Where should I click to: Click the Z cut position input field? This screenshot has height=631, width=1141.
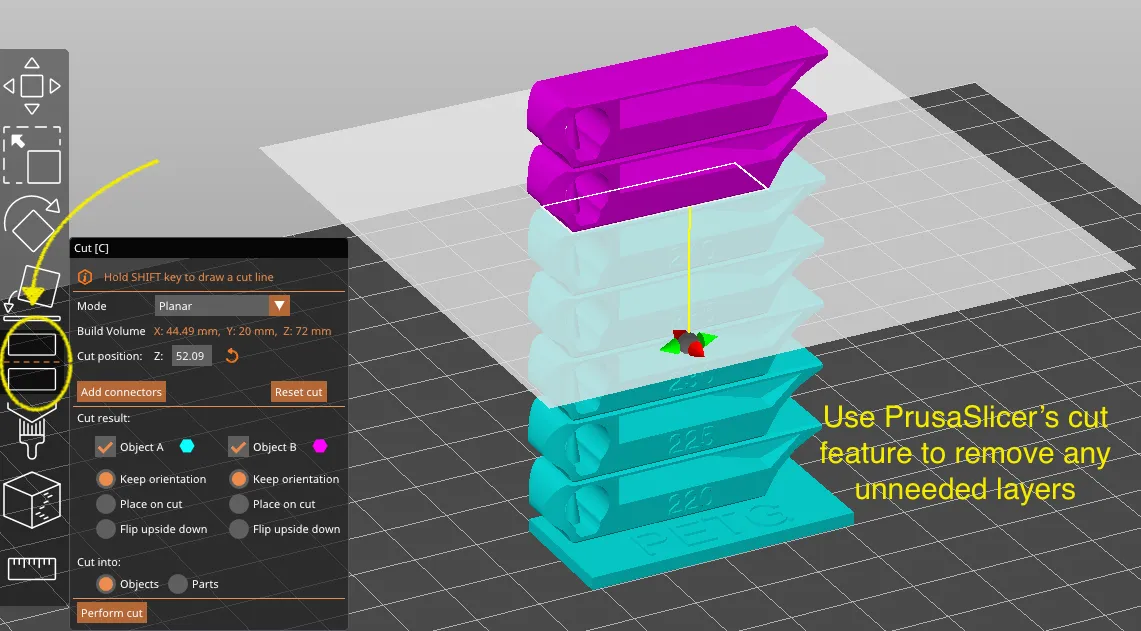(x=190, y=355)
